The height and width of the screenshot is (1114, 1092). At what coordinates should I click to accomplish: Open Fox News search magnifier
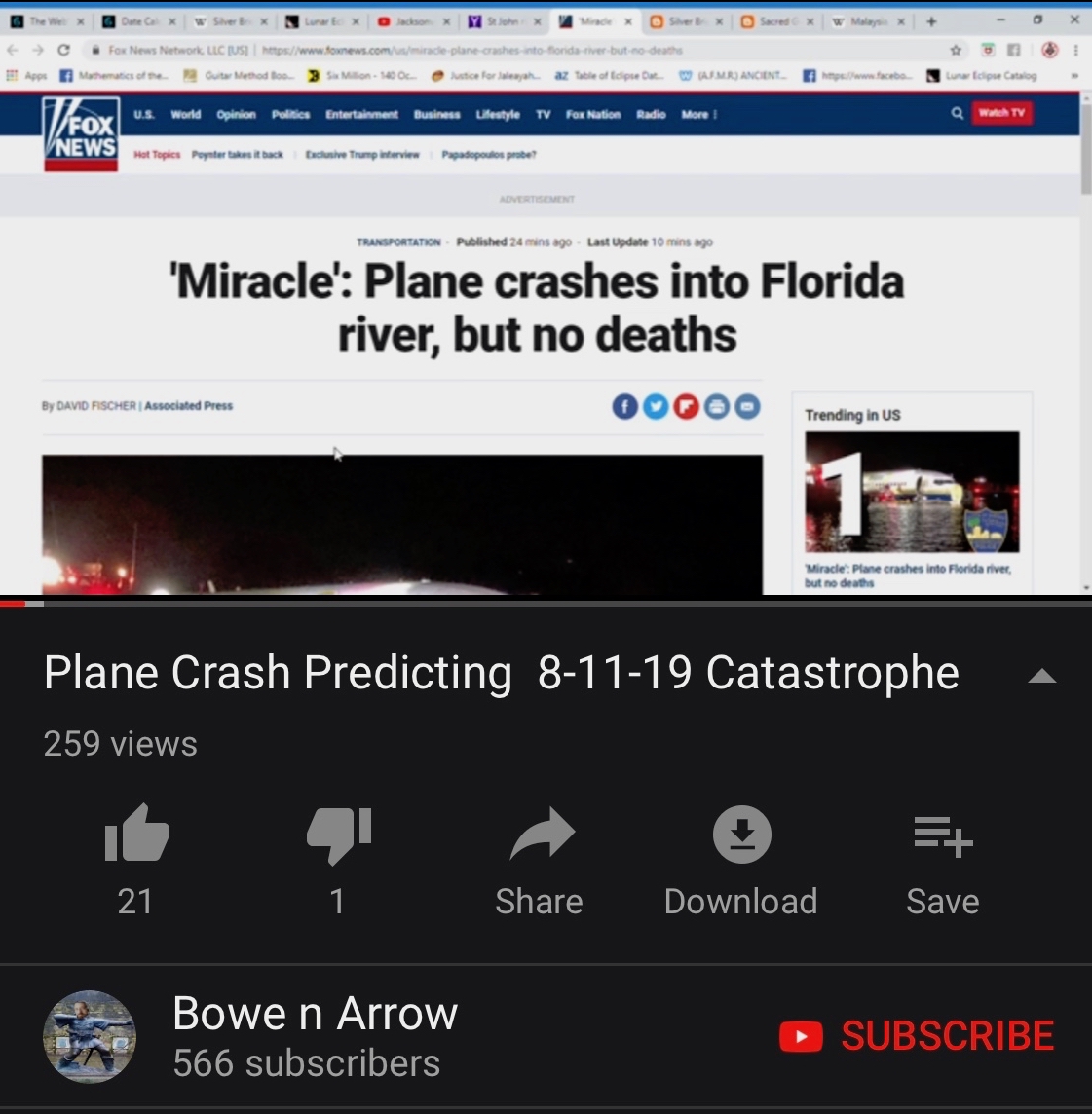[x=957, y=113]
